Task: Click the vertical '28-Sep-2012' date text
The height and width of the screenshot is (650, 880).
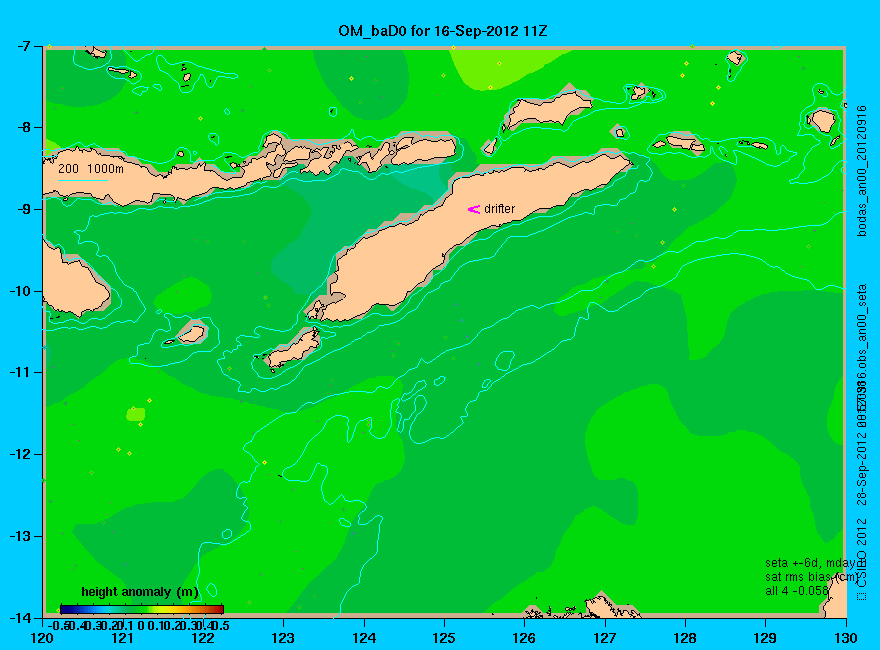Action: [862, 470]
